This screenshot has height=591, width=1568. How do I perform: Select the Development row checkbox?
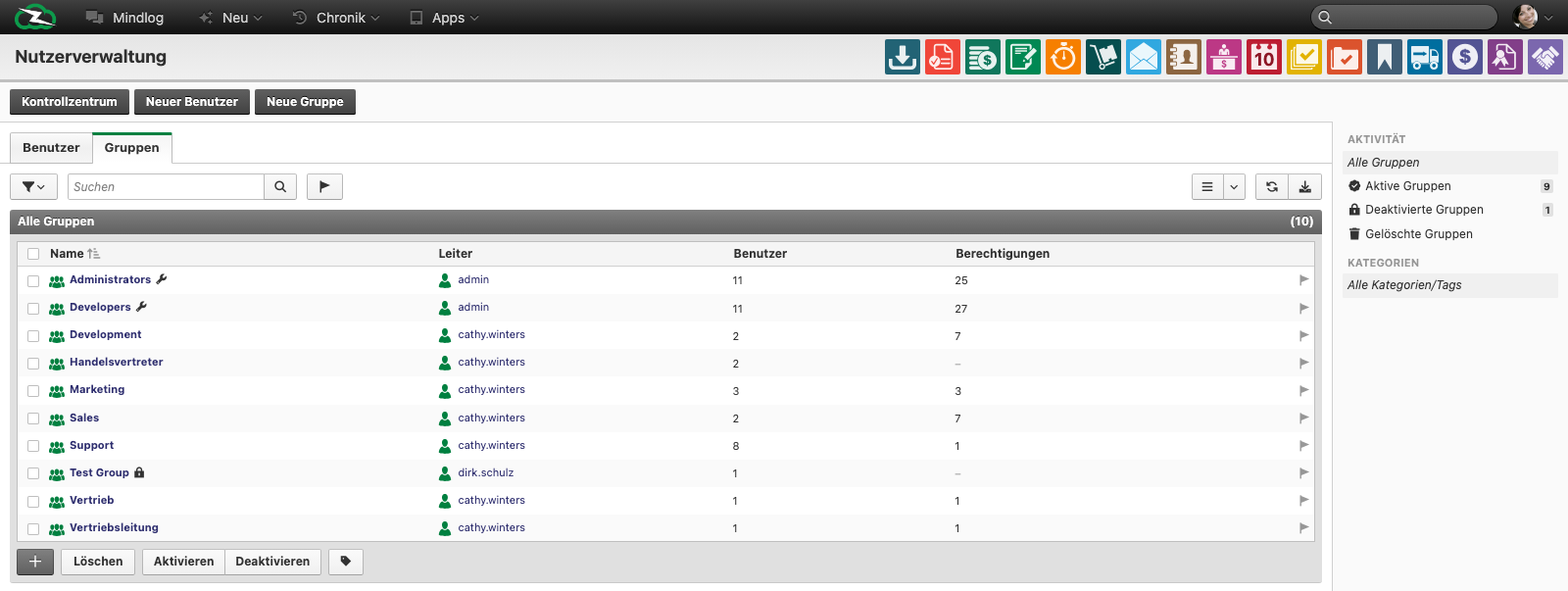click(33, 336)
